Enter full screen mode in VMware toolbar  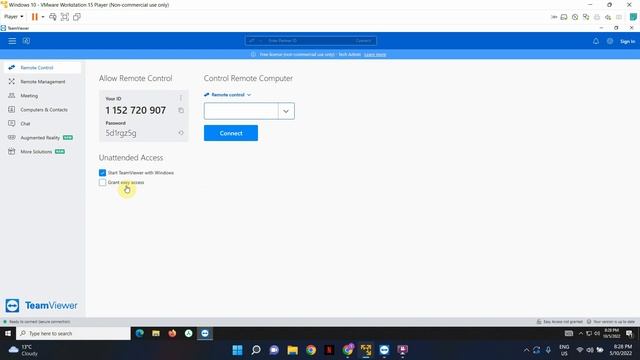(64, 17)
